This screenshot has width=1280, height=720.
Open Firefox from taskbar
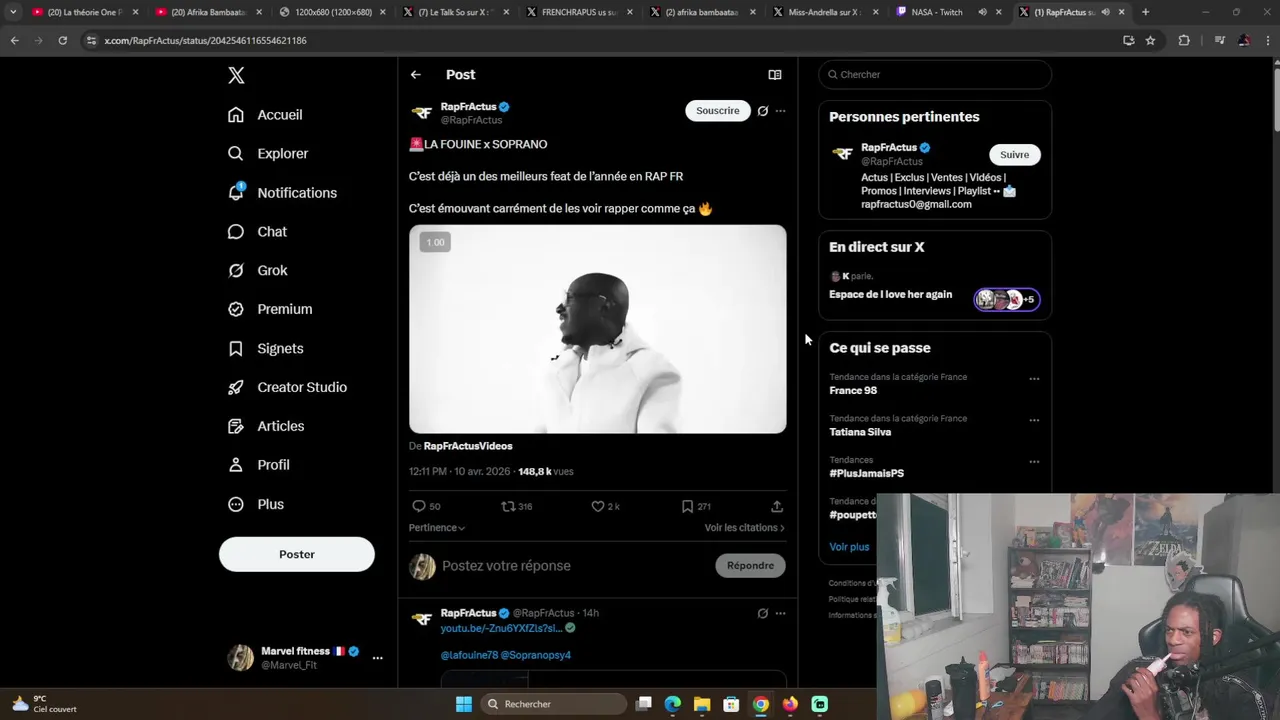click(x=790, y=704)
